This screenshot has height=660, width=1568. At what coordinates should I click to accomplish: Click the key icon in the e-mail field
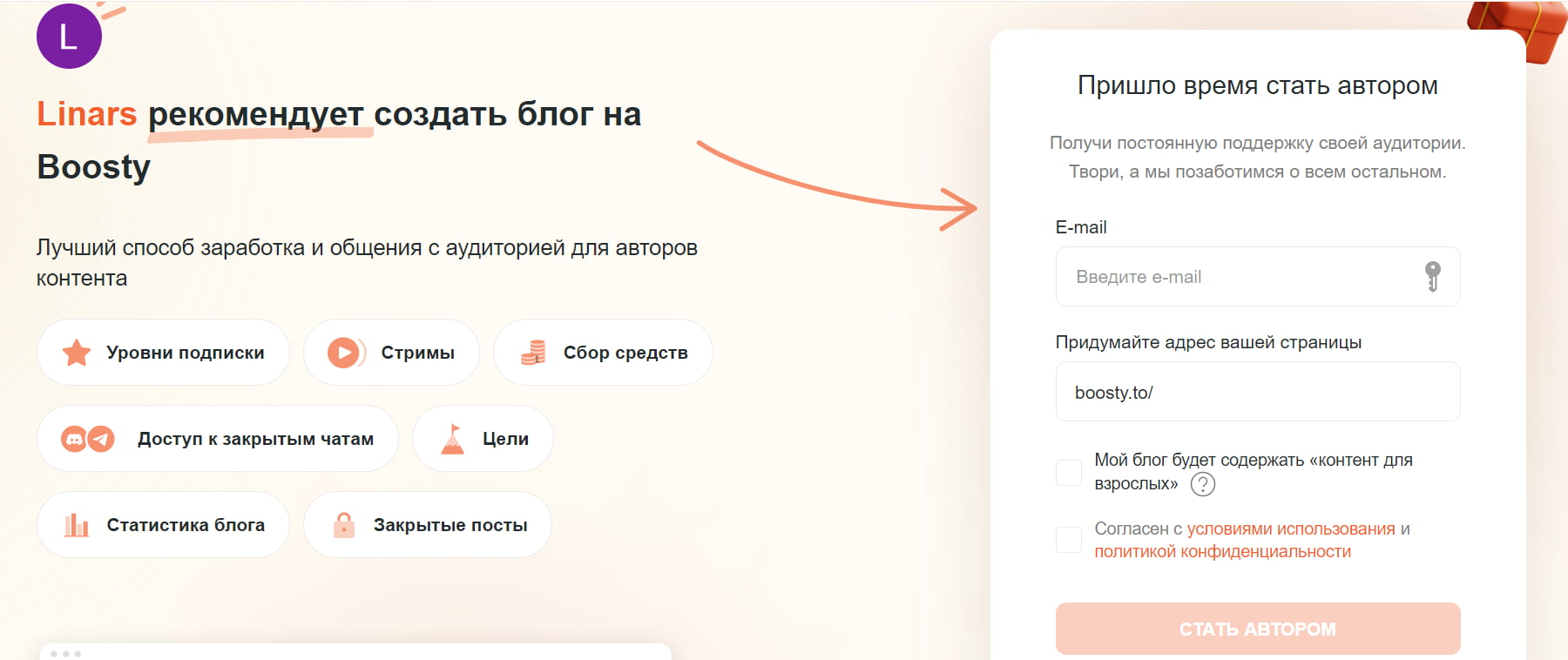(1432, 276)
